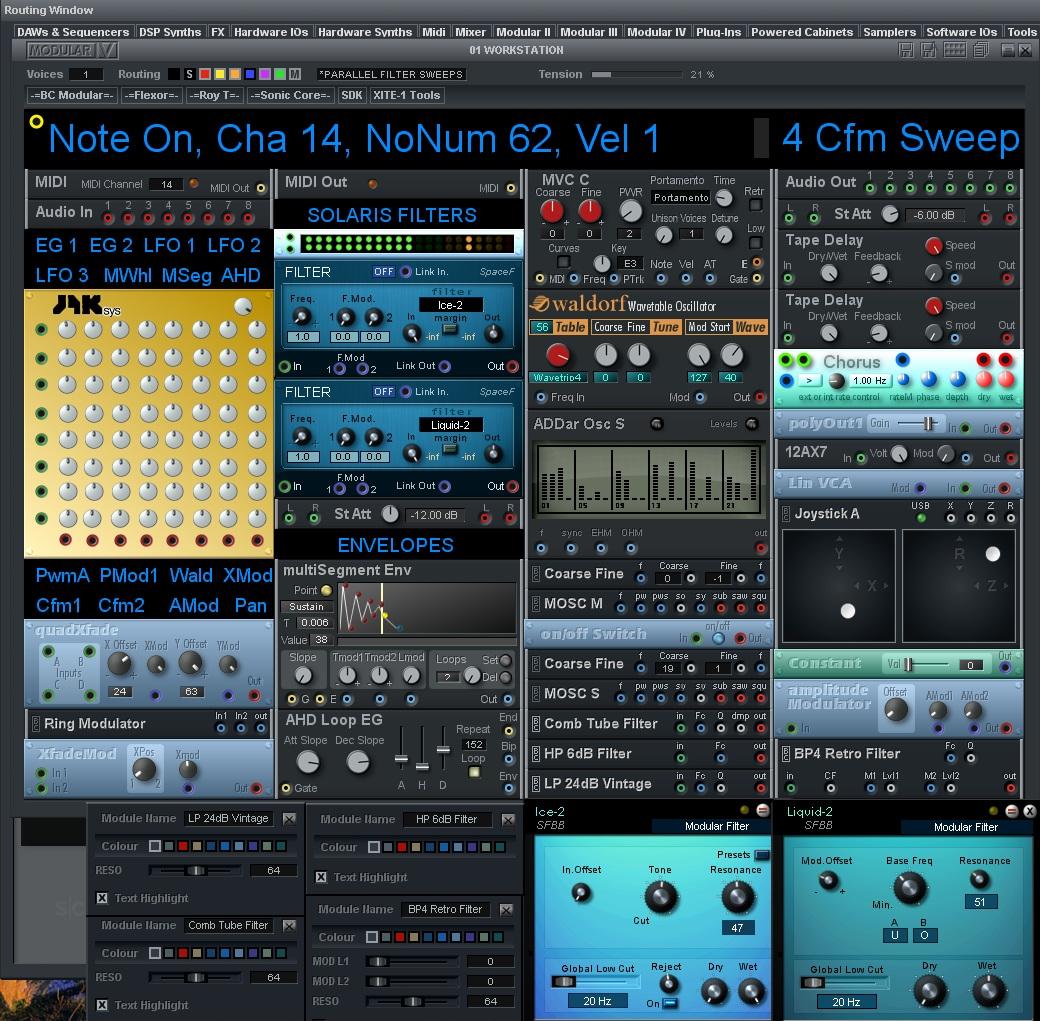Click the MIDI jack on the MIDI Out module
Image resolution: width=1040 pixels, height=1021 pixels.
(511, 188)
